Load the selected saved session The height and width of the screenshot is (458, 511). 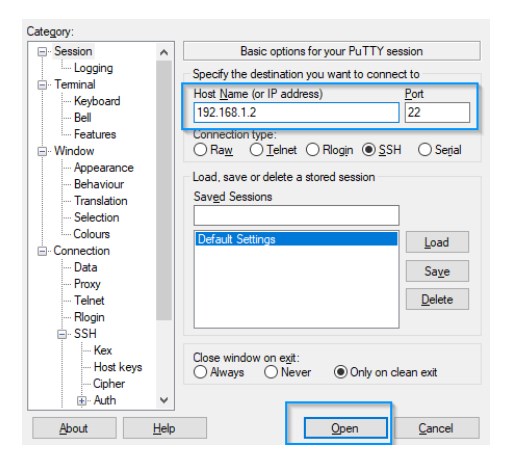click(x=437, y=242)
